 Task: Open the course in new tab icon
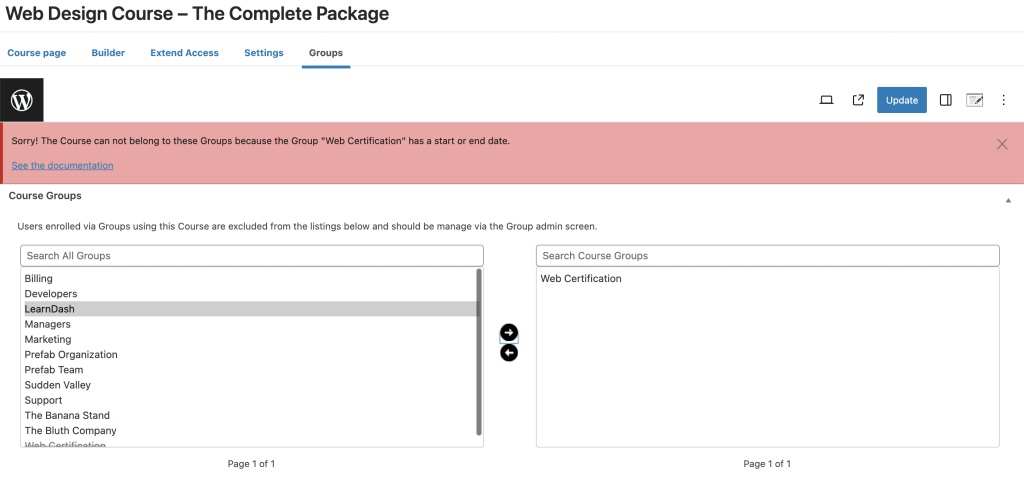(x=858, y=100)
